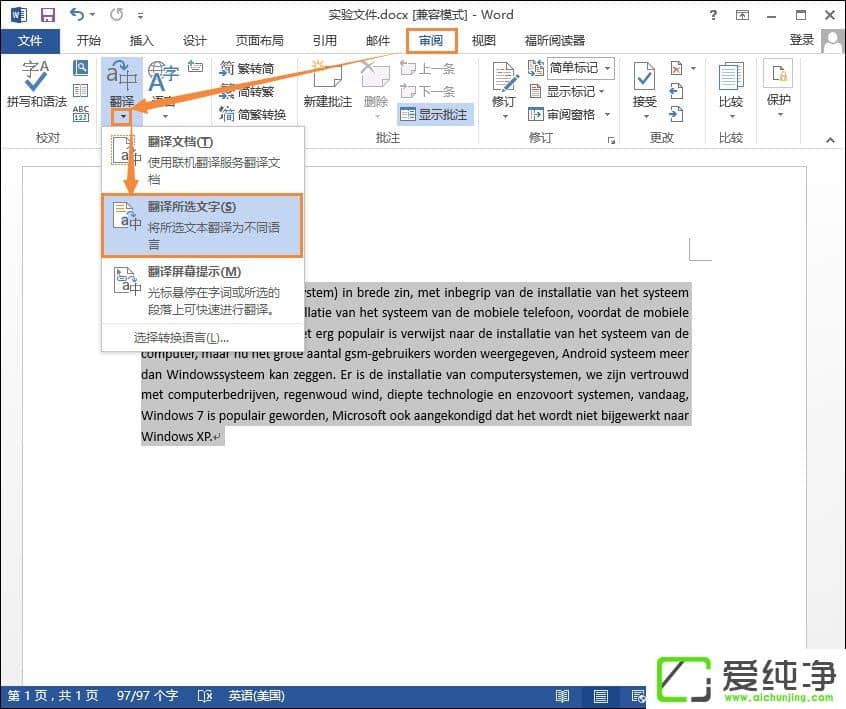Screen dimensions: 846x709
Task: Click the language indicator 英语(美国) in status bar
Action: point(256,696)
